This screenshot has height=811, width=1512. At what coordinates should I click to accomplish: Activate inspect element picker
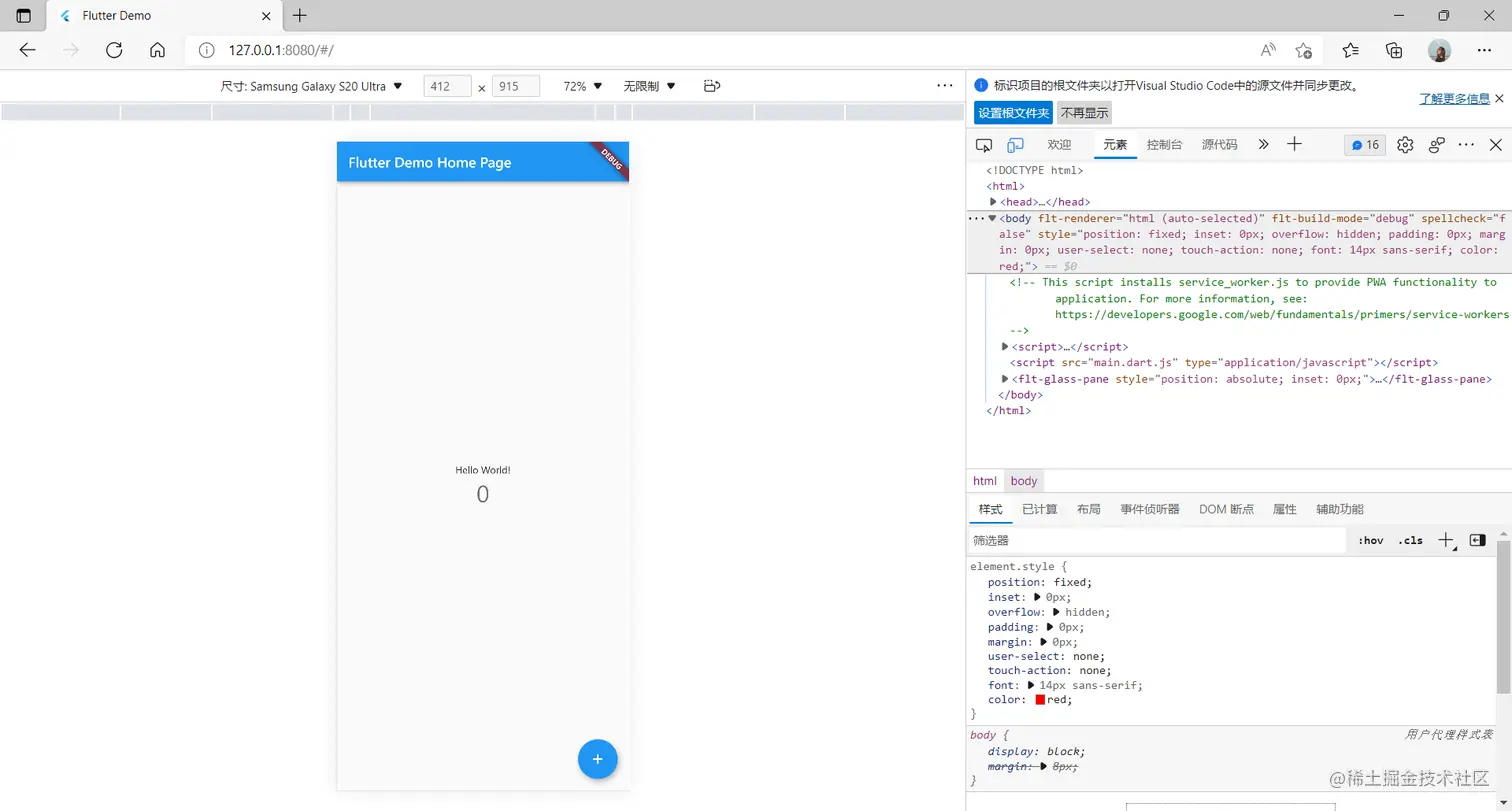(x=984, y=145)
